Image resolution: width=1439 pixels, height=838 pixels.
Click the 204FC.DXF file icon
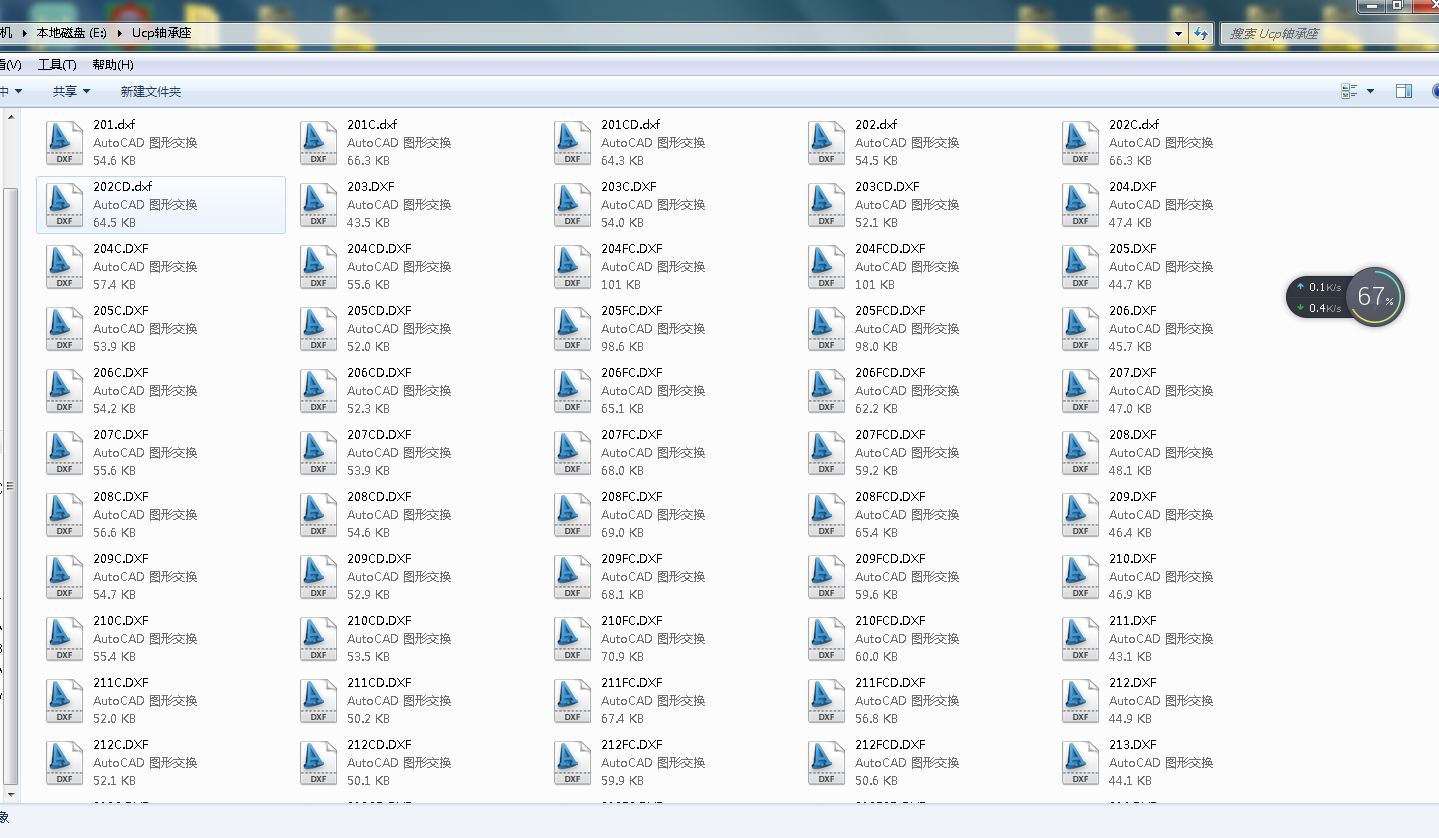573,267
